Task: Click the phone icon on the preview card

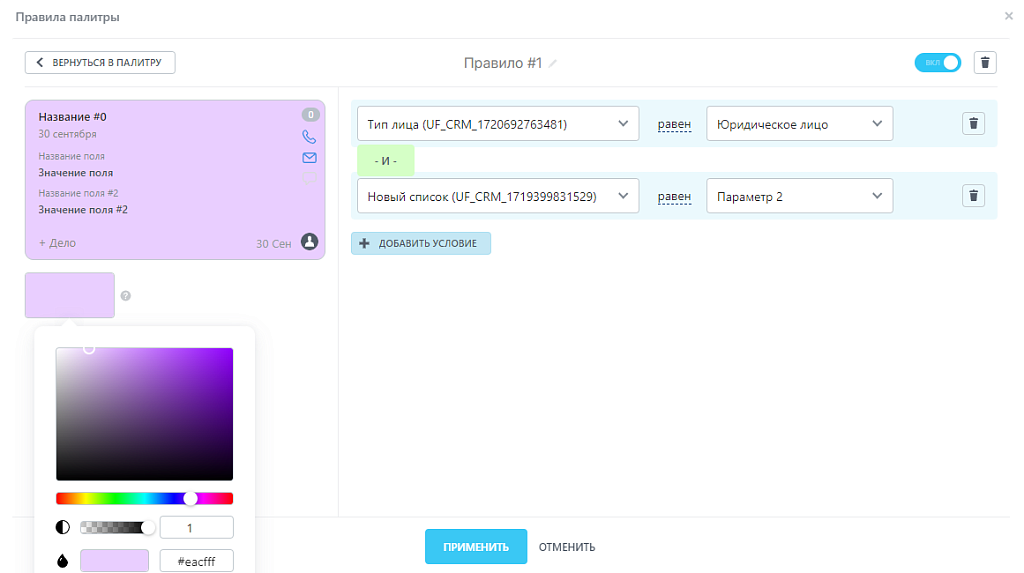Action: [x=309, y=136]
